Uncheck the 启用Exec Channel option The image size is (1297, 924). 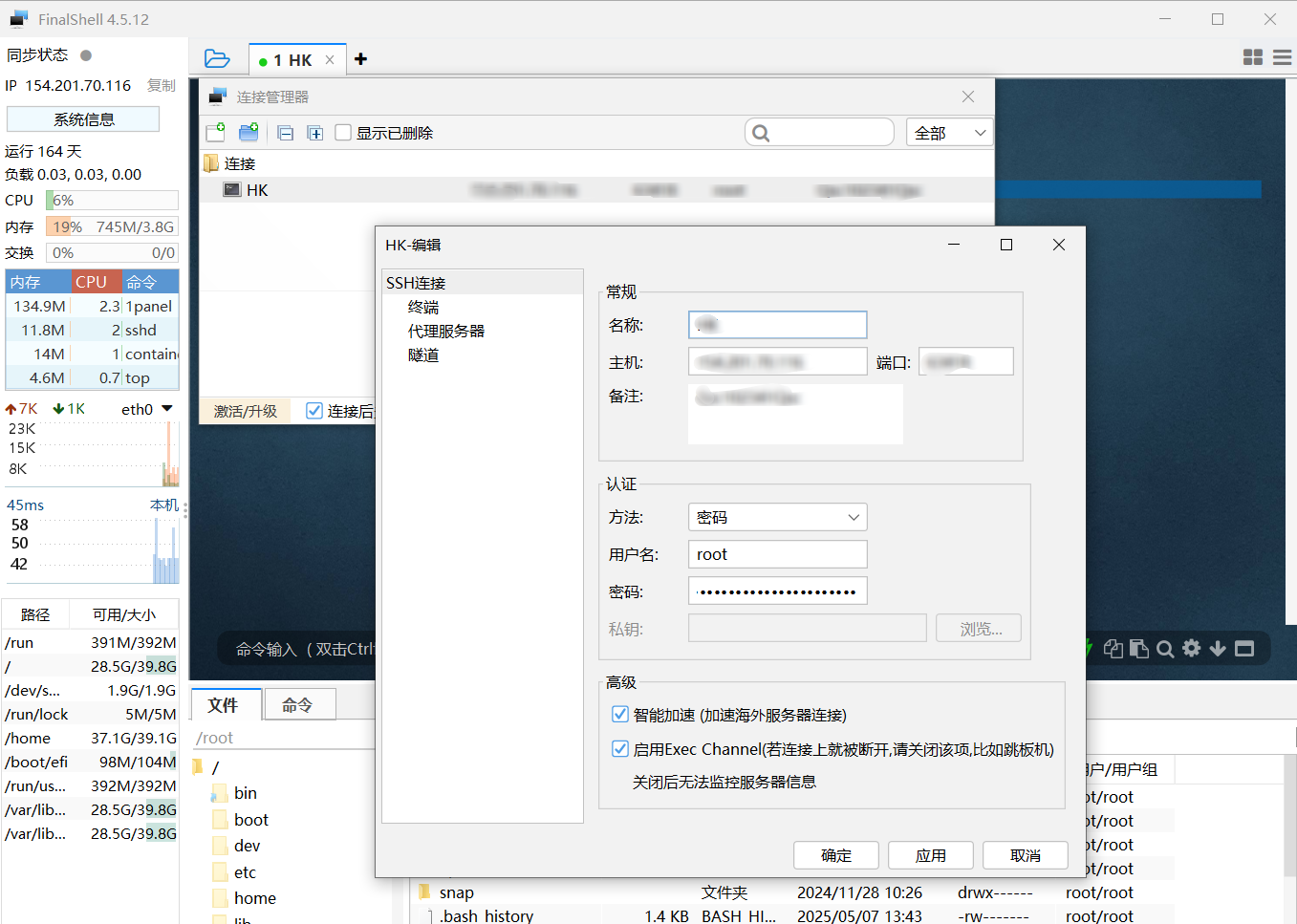click(620, 749)
